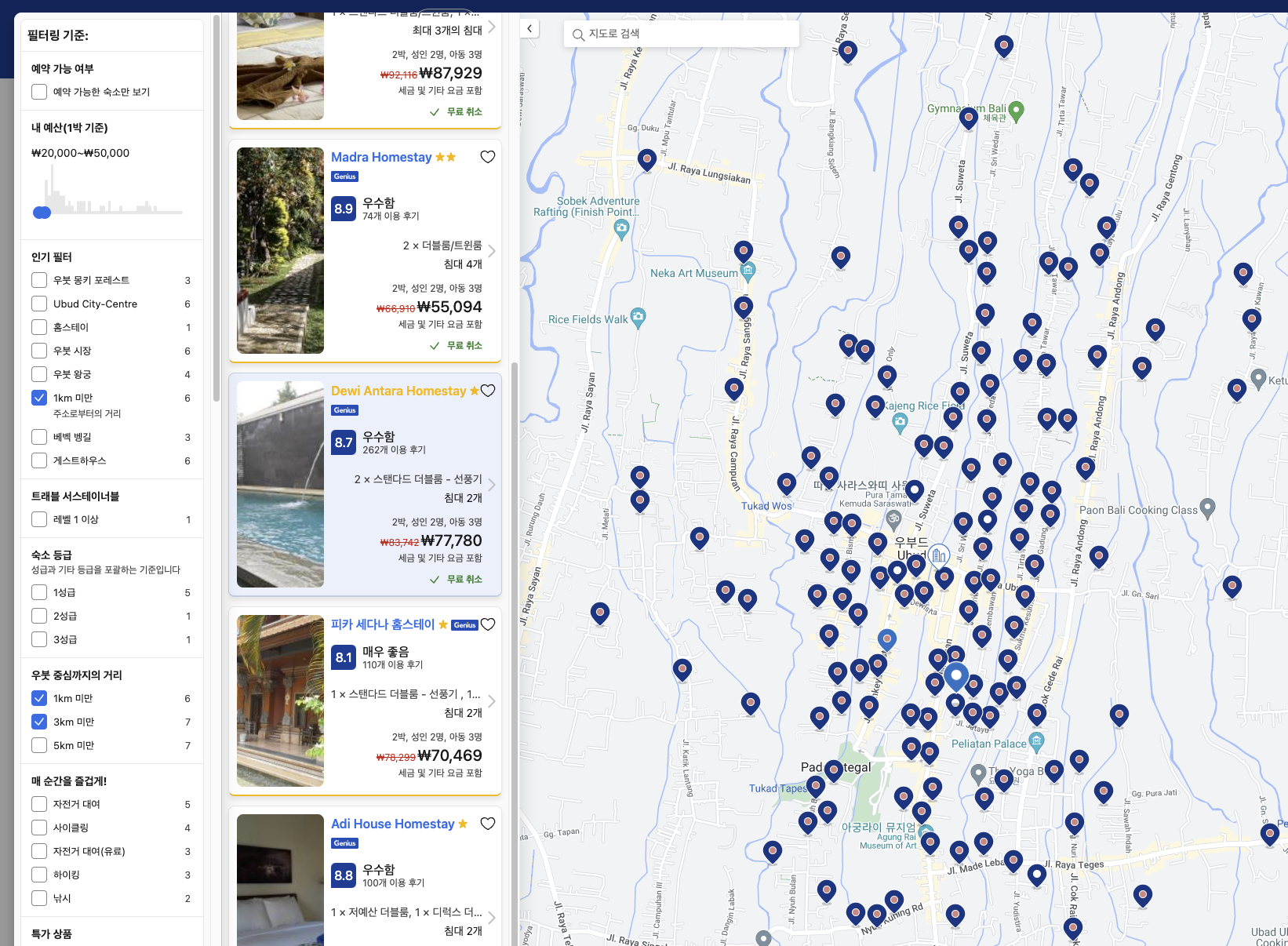1288x946 pixels.
Task: Click 74개 이용 후기 reviews text
Action: [391, 216]
